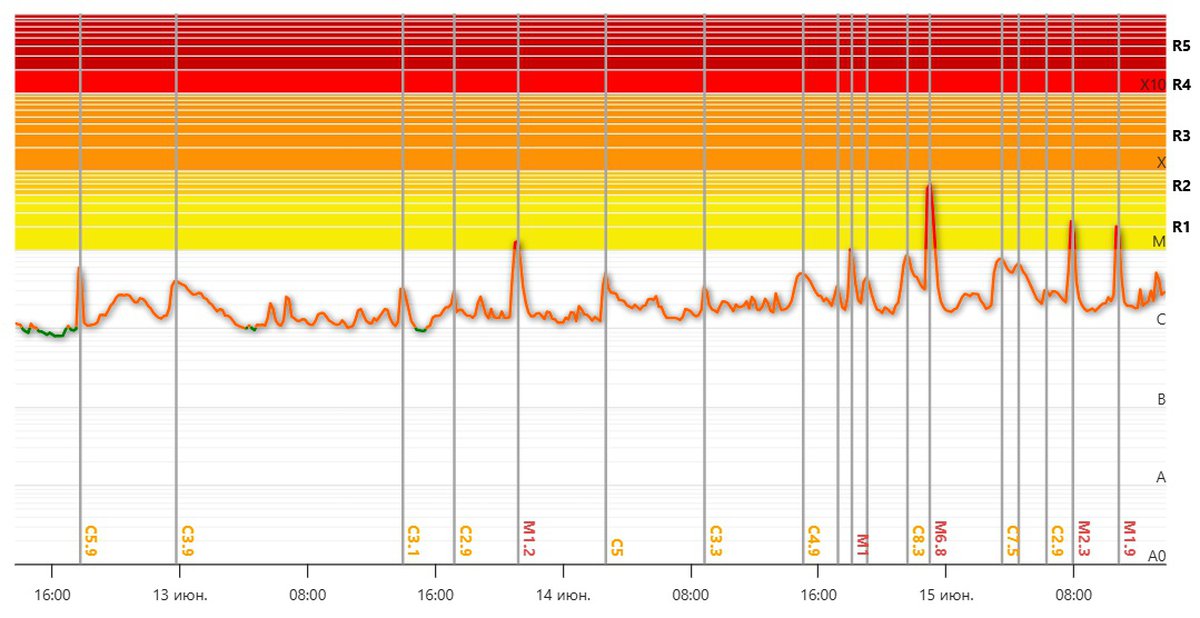
Task: Click the 14 июн. date axis label
Action: click(x=564, y=596)
